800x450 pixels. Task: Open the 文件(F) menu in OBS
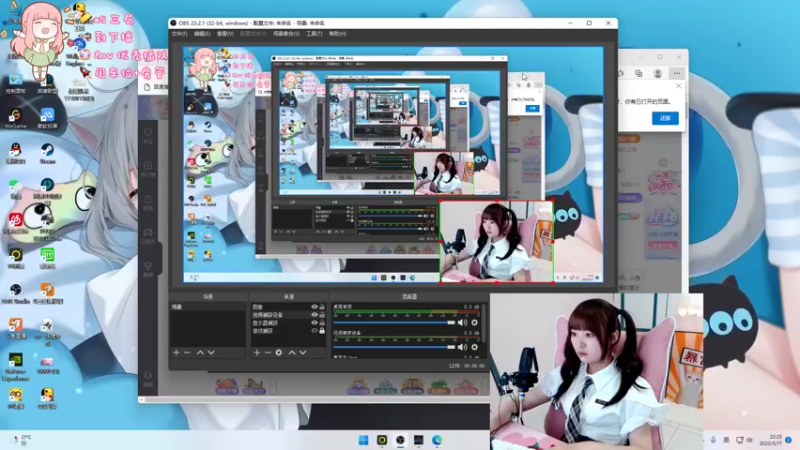tap(180, 34)
